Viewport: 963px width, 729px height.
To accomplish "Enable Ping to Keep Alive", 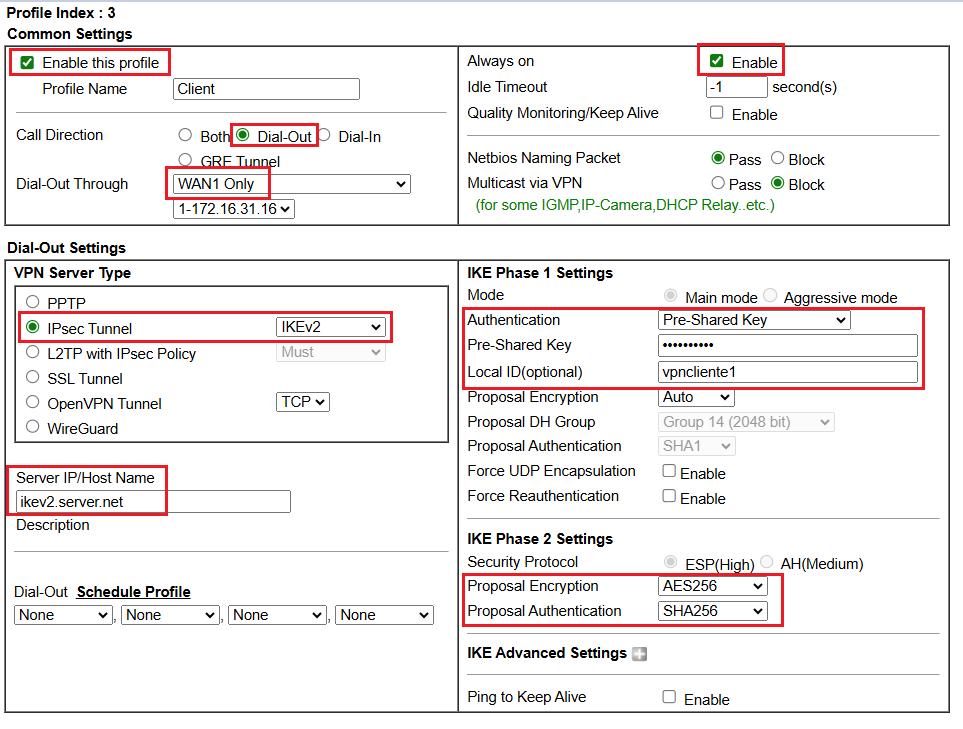I will (669, 697).
